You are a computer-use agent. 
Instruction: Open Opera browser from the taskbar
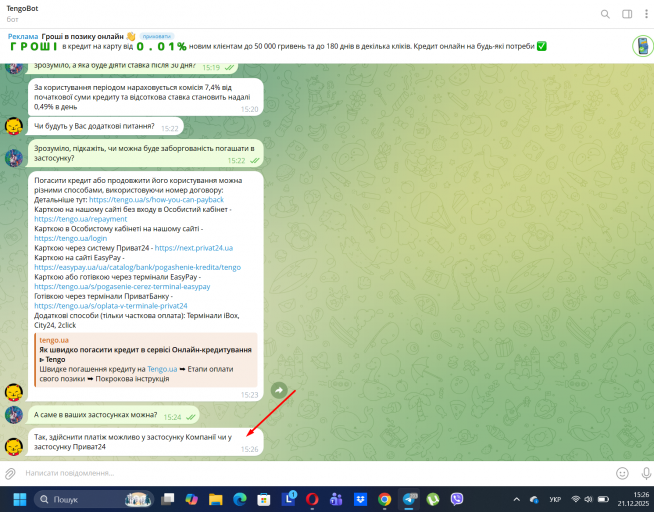click(312, 499)
